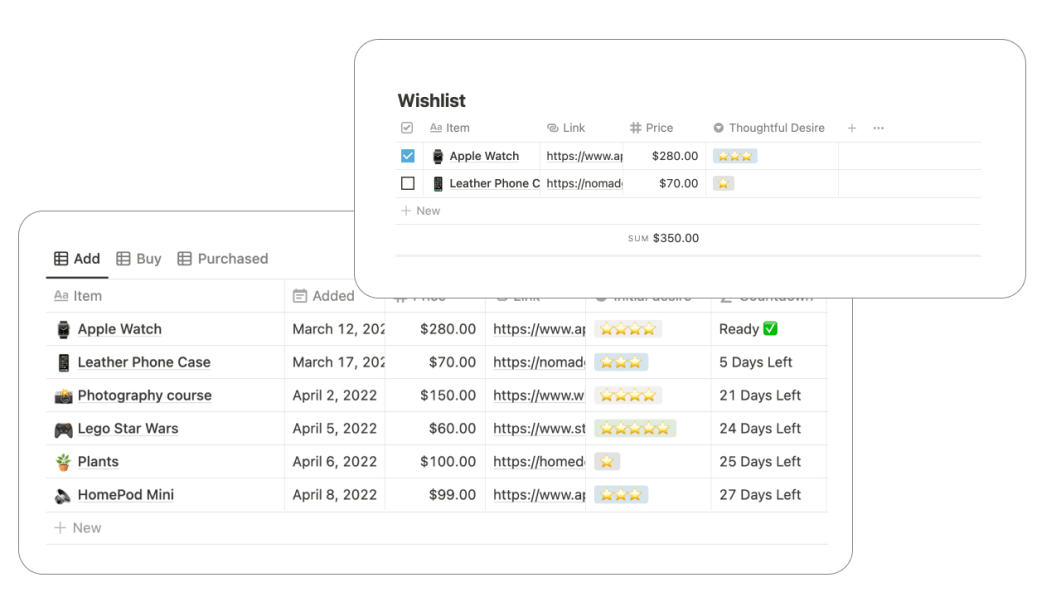Open the three-dot options menu in Wishlist header
1061x597 pixels.
click(878, 128)
